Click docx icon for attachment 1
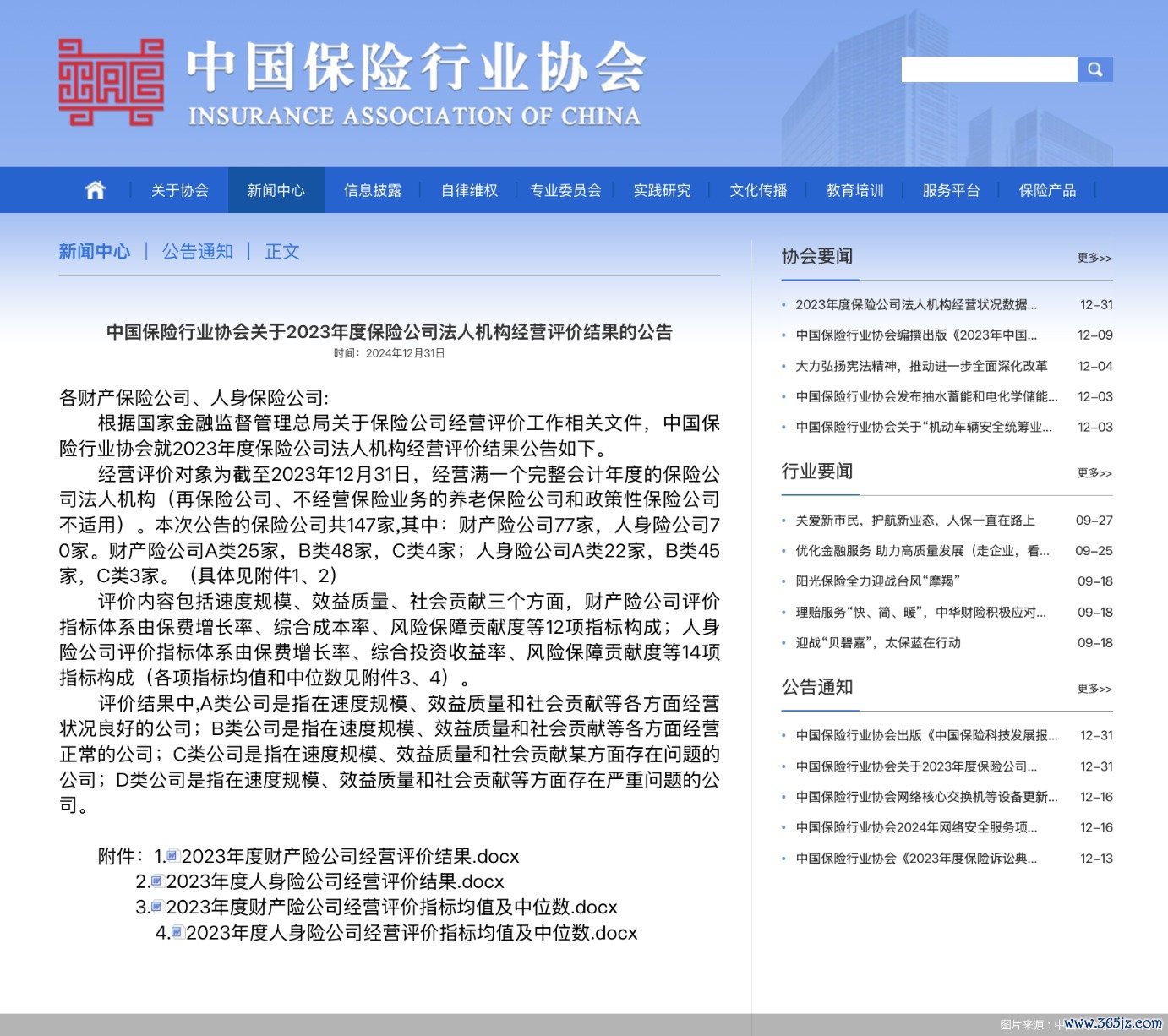 pyautogui.click(x=173, y=856)
